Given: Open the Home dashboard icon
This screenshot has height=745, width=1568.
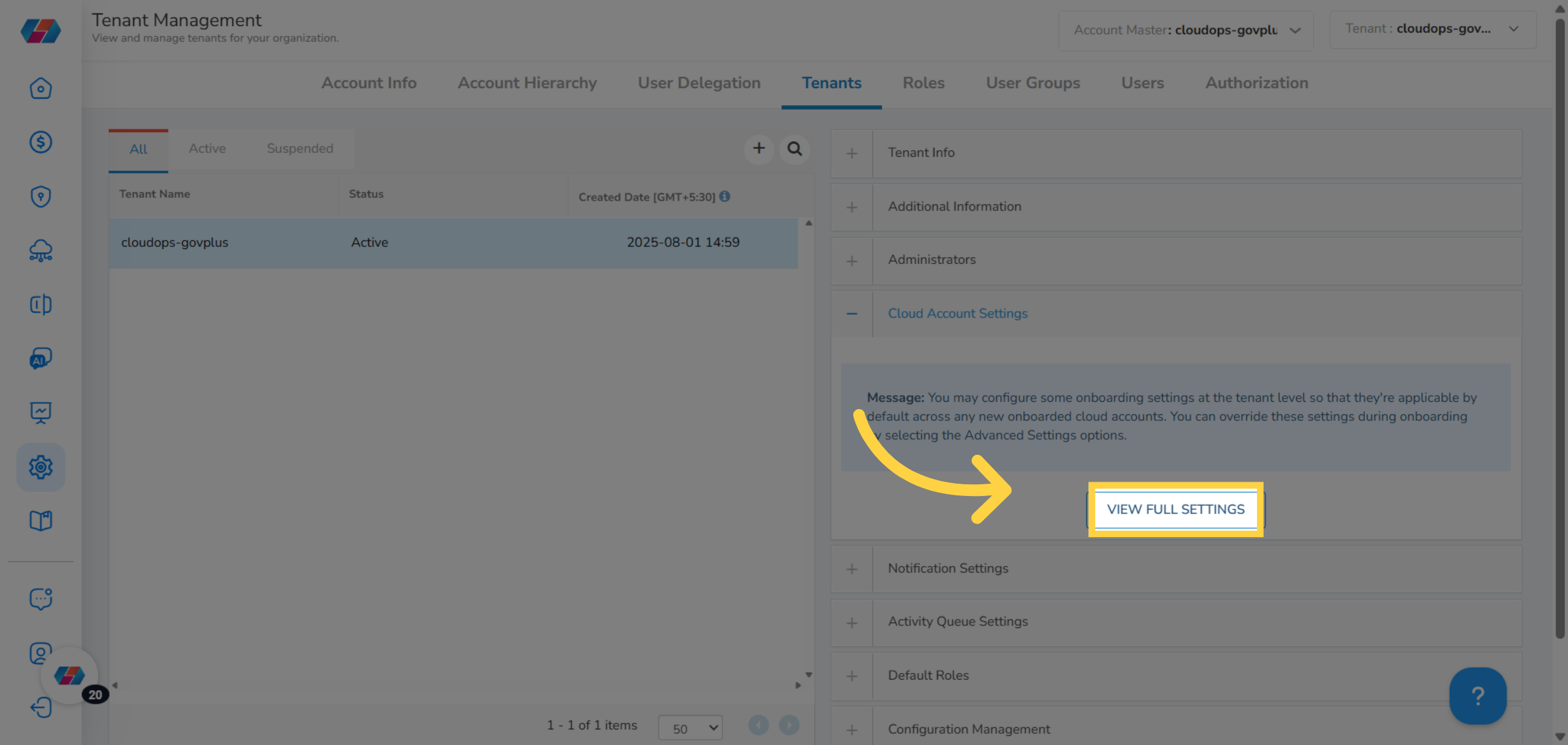Looking at the screenshot, I should (x=41, y=88).
